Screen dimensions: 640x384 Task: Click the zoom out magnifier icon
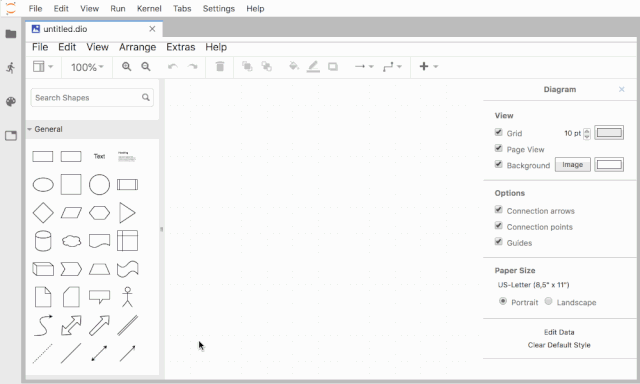146,67
